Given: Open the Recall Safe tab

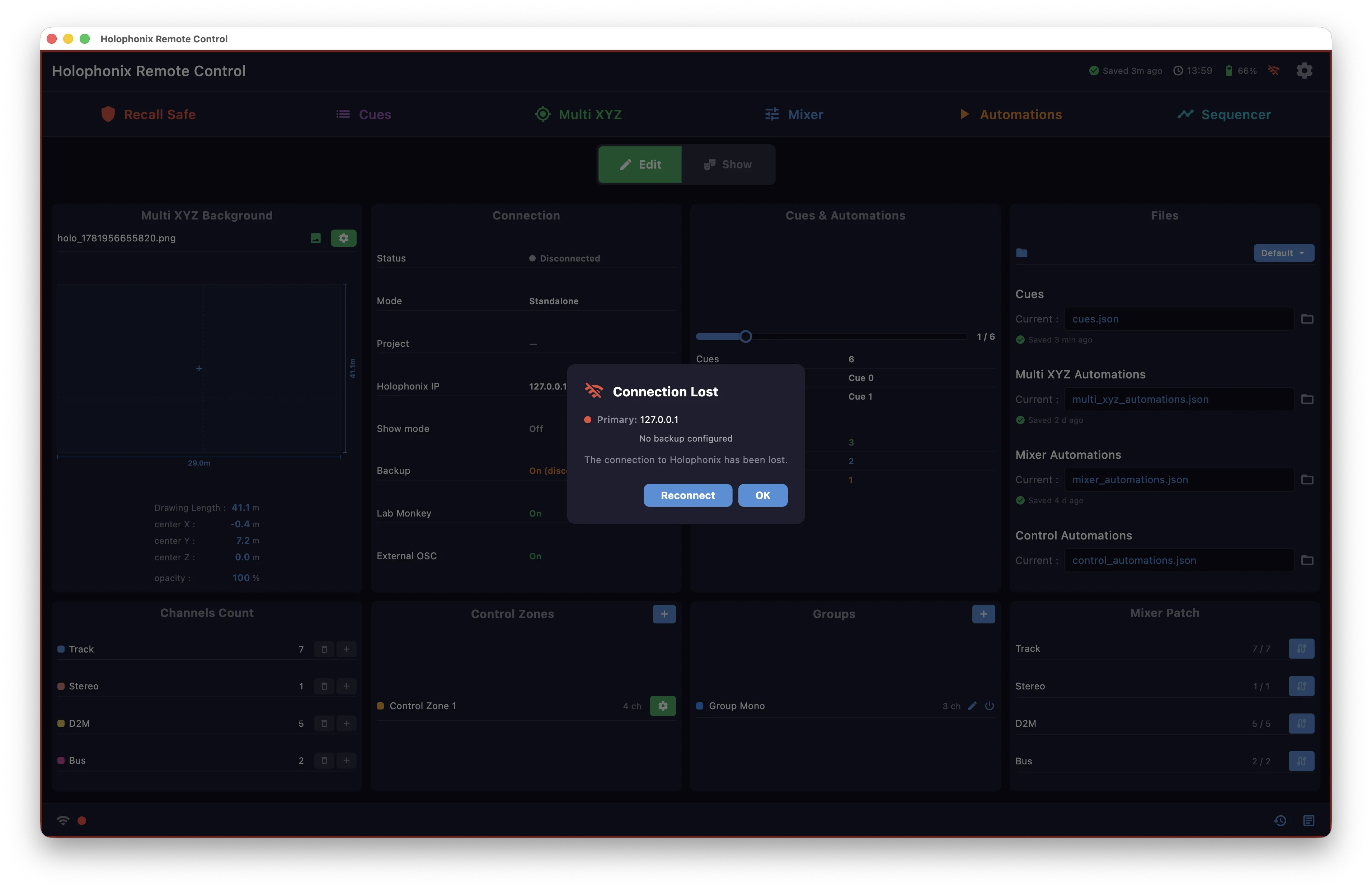Looking at the screenshot, I should (x=149, y=115).
